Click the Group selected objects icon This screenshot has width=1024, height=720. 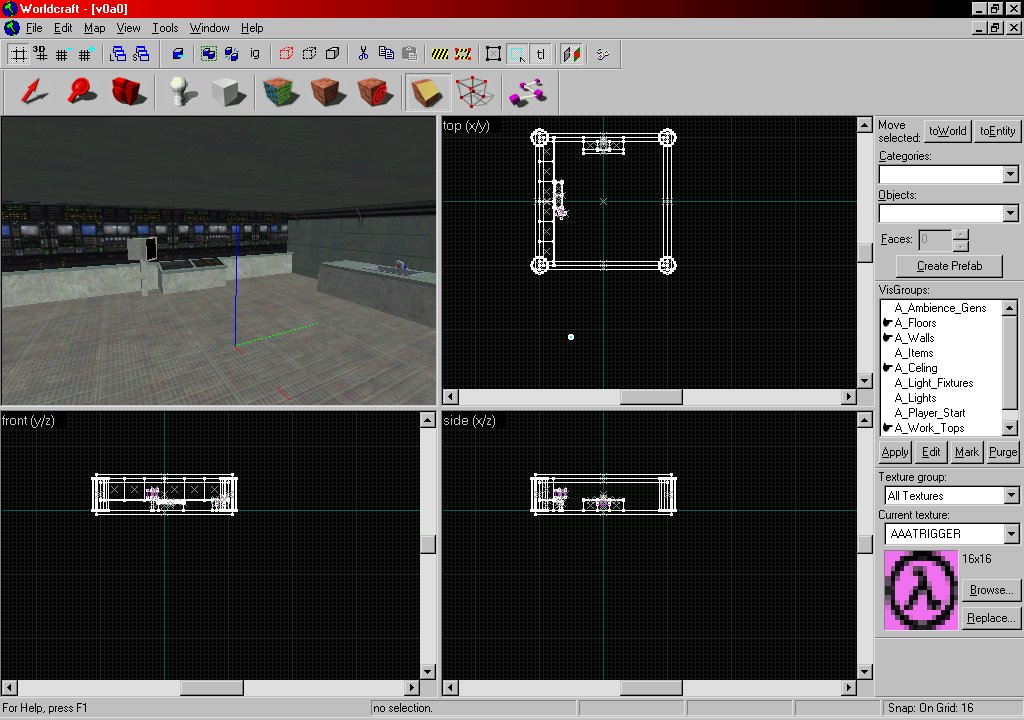point(209,54)
